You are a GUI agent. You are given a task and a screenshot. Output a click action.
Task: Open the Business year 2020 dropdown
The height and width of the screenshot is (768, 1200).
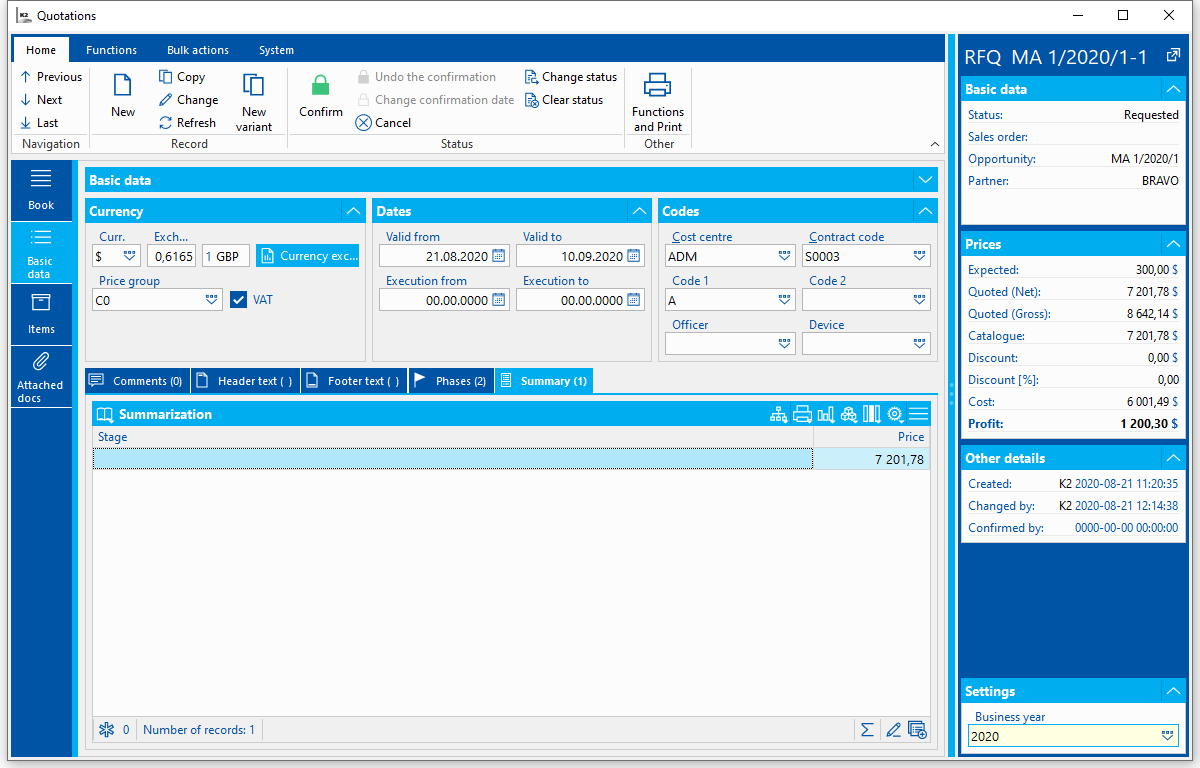[x=1167, y=736]
